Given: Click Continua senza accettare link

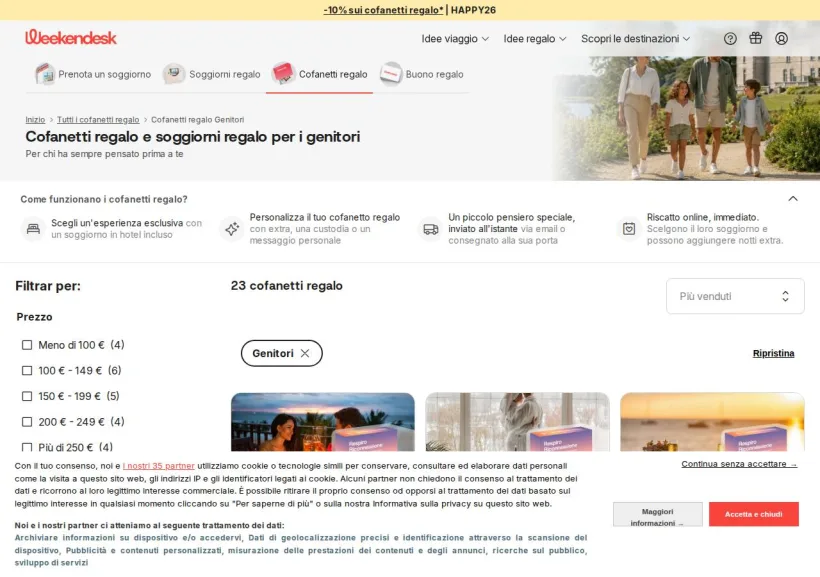Looking at the screenshot, I should click(739, 464).
